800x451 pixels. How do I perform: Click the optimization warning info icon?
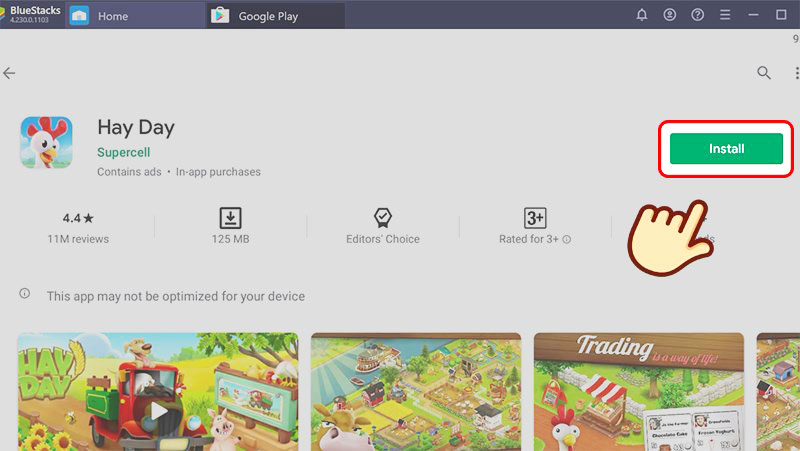tap(24, 293)
